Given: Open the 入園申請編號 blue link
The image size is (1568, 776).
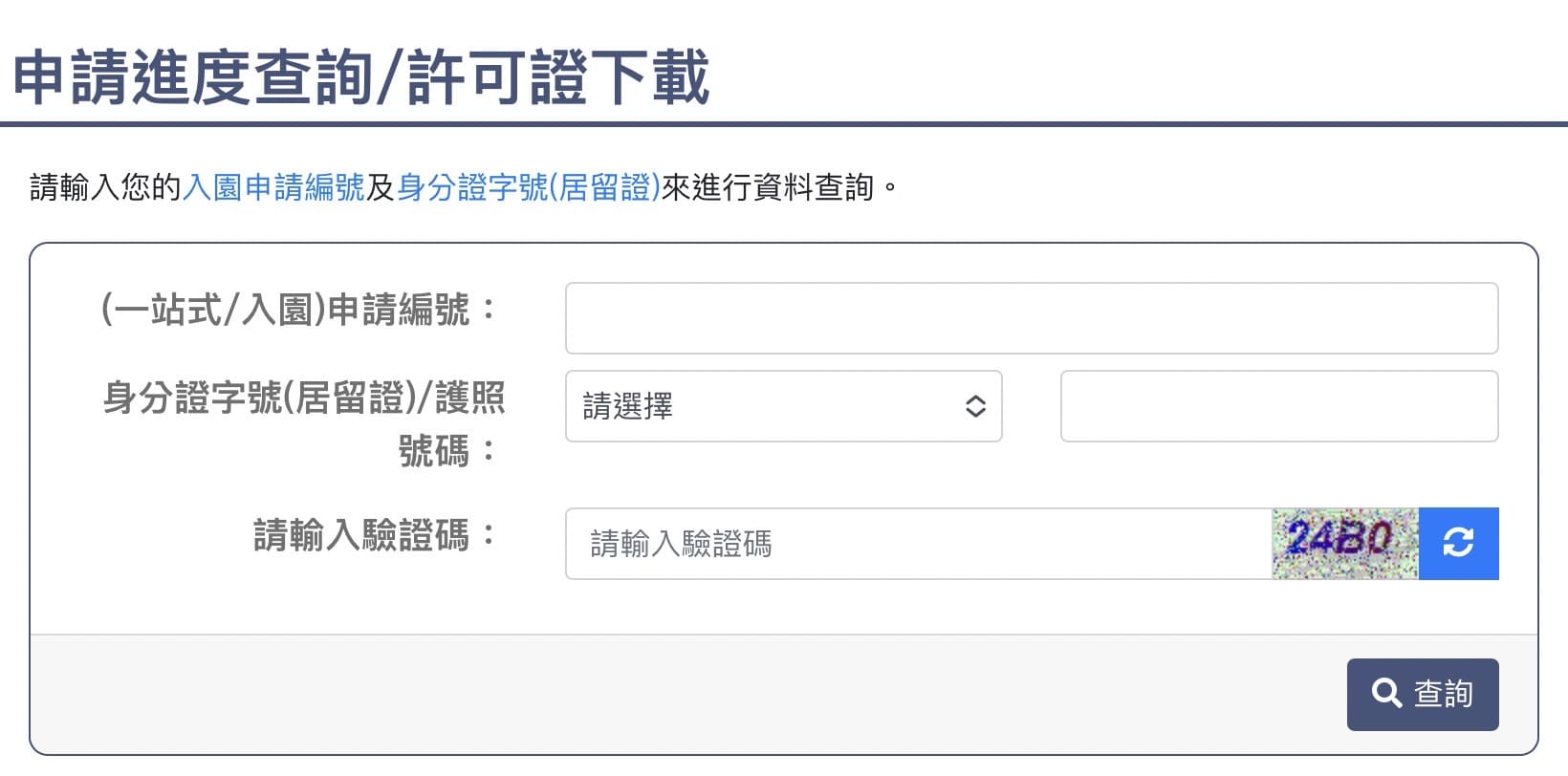Looking at the screenshot, I should click(x=273, y=187).
